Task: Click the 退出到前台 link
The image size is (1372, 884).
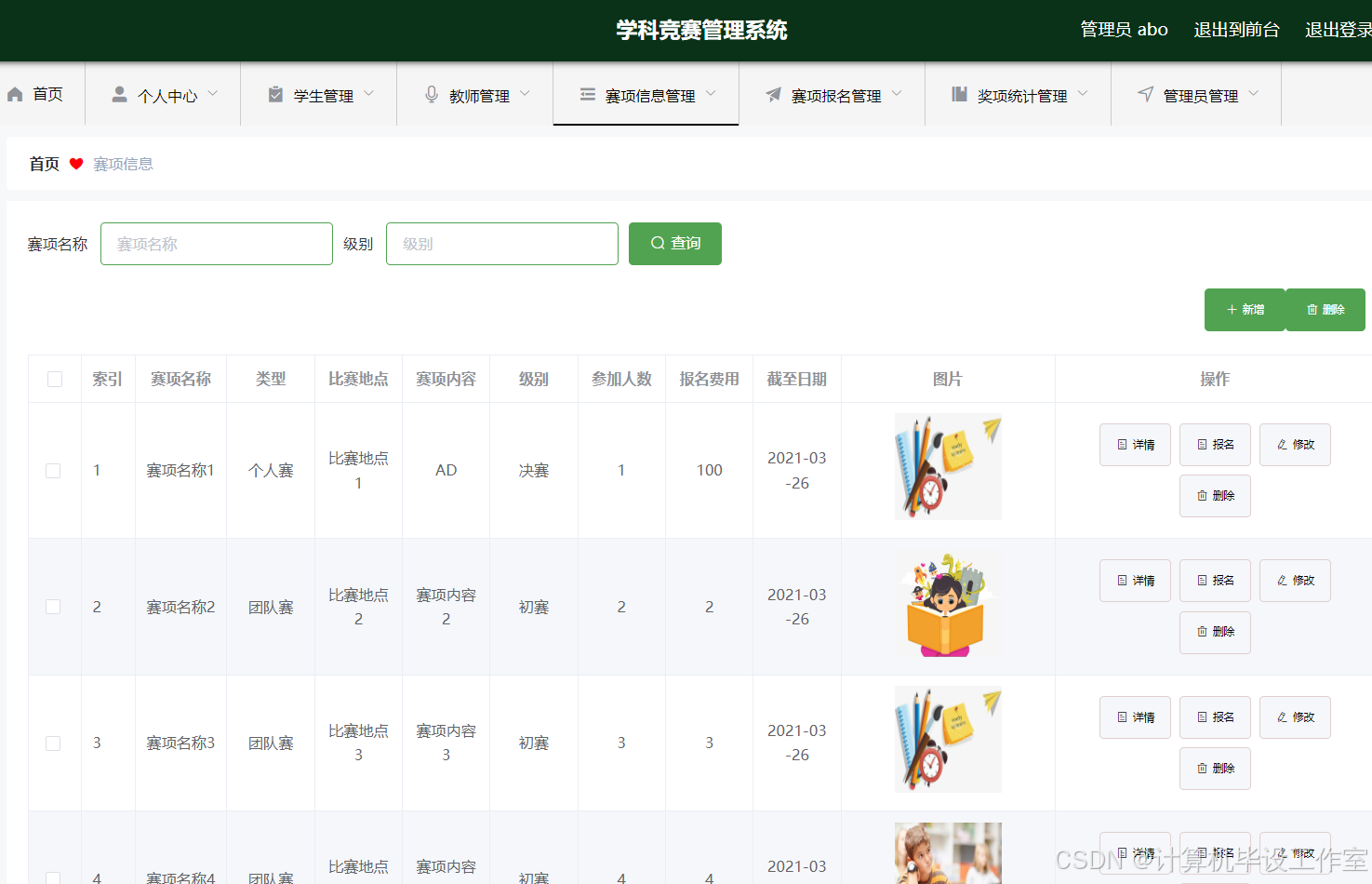Action: [x=1236, y=30]
